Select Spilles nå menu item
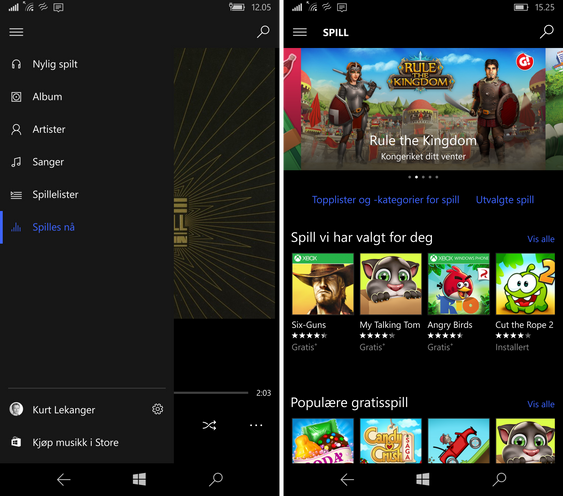 [x=87, y=227]
